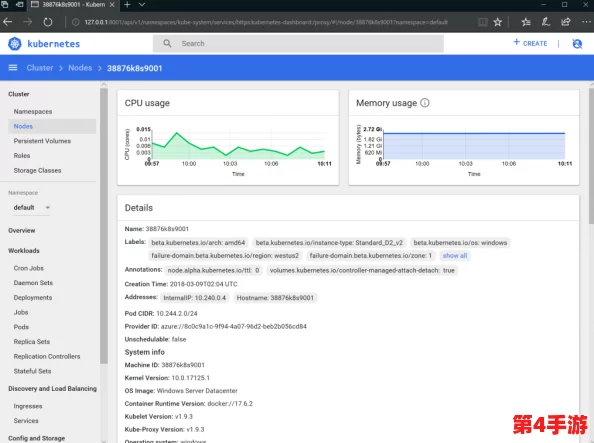Open browser settings ellipsis menu

[586, 22]
